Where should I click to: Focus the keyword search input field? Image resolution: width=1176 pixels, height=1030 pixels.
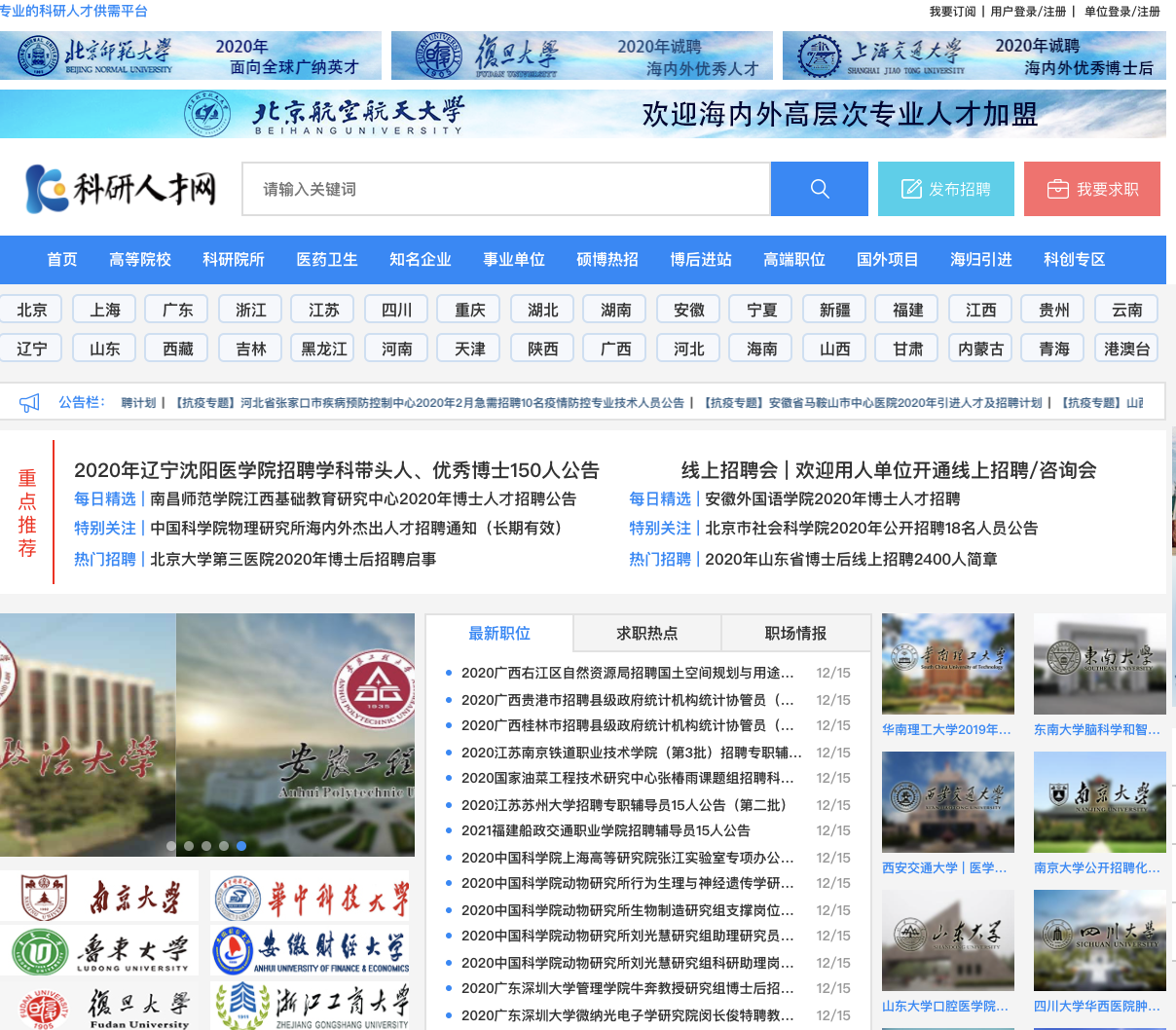[x=506, y=189]
